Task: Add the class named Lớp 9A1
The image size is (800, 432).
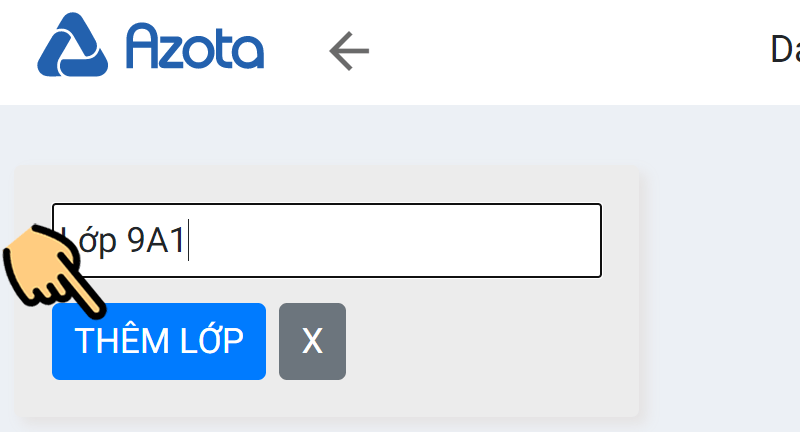Action: pyautogui.click(x=159, y=342)
